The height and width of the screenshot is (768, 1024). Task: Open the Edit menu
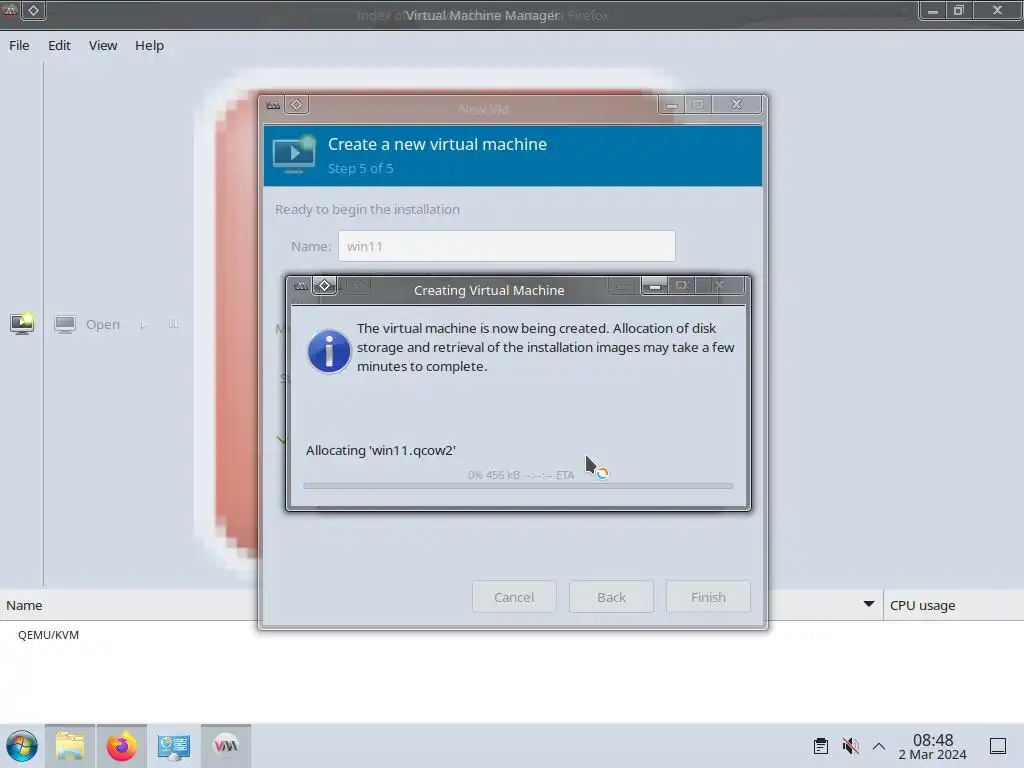59,45
